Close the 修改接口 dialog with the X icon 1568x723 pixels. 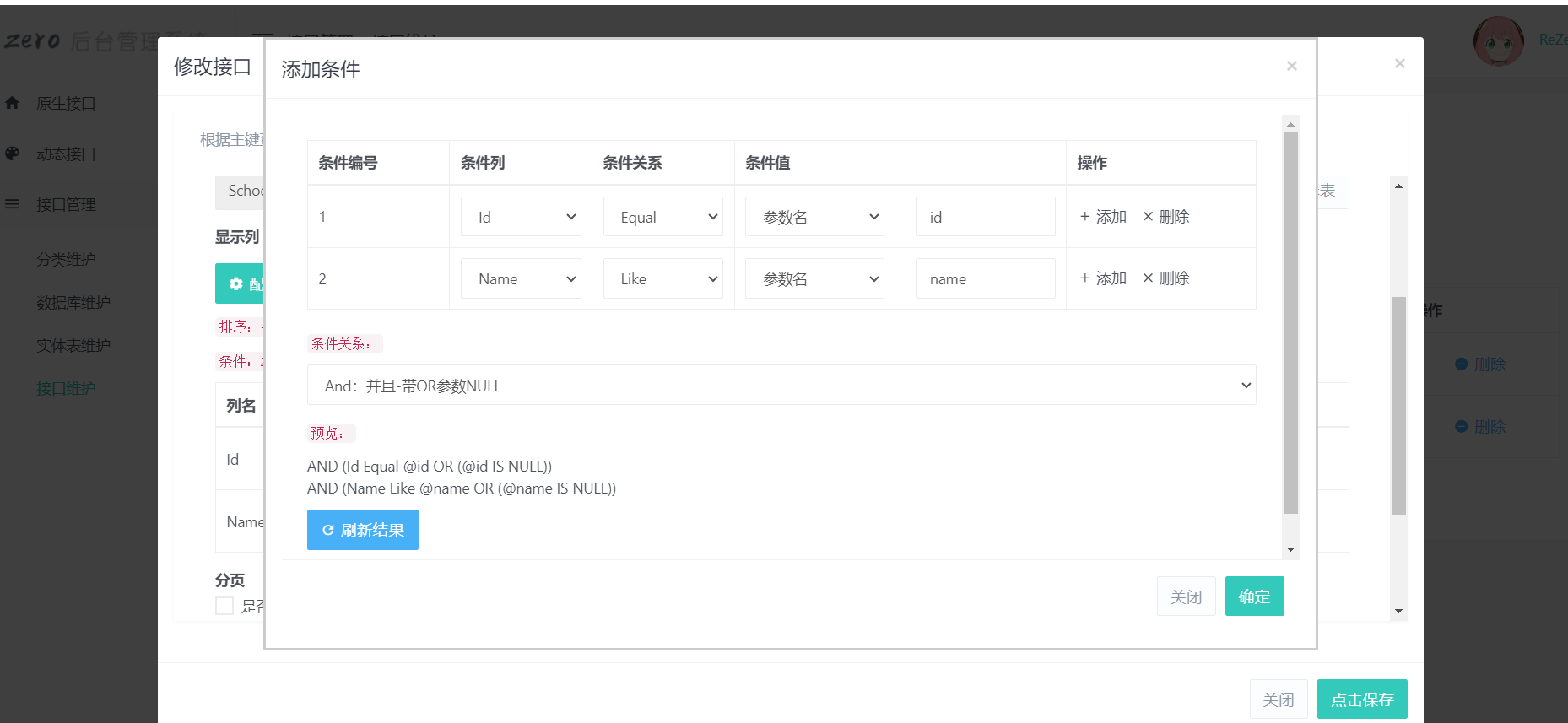pyautogui.click(x=1400, y=63)
